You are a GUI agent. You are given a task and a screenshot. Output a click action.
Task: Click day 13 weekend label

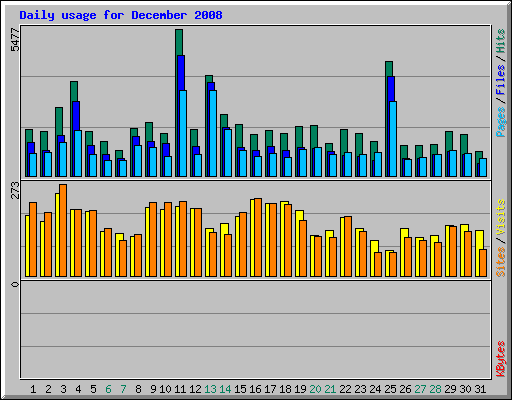pyautogui.click(x=210, y=389)
